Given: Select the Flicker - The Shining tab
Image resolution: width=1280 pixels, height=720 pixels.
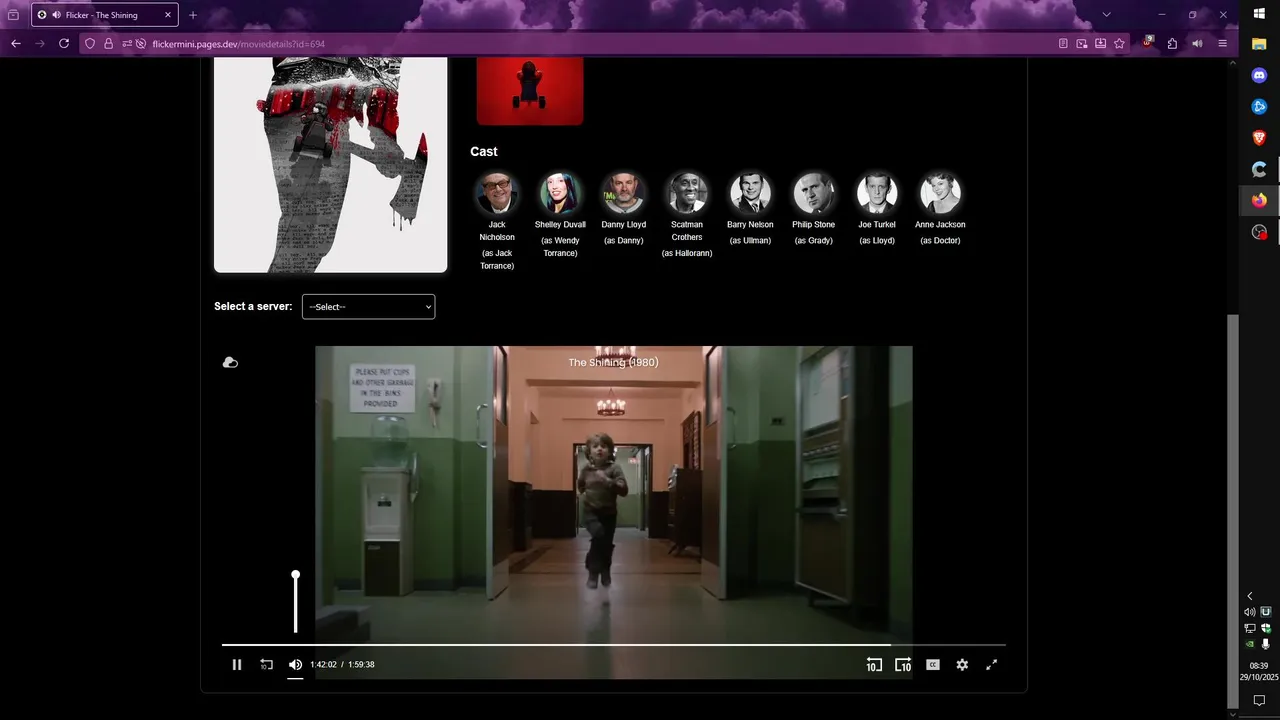Looking at the screenshot, I should click(105, 15).
